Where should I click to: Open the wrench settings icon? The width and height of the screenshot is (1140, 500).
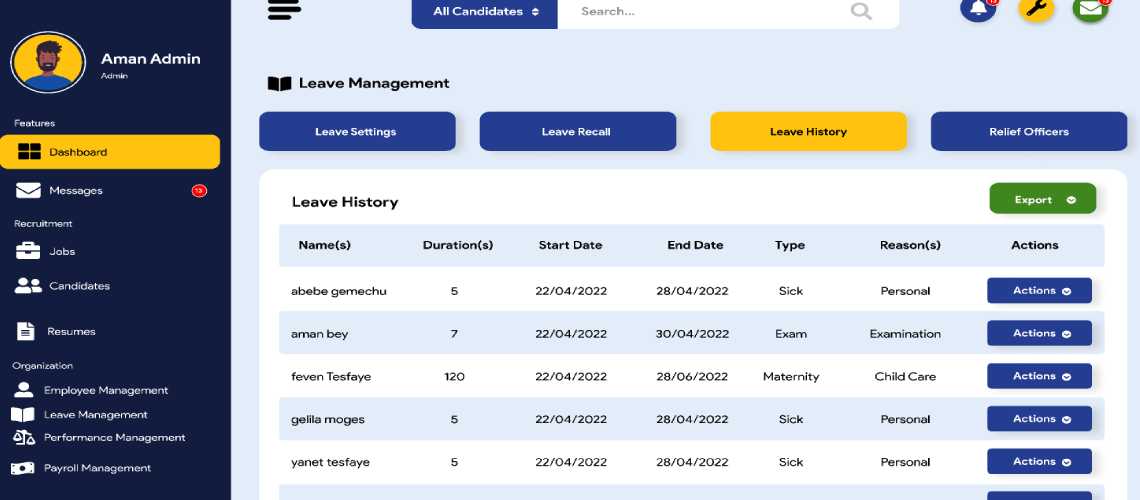[x=1035, y=9]
